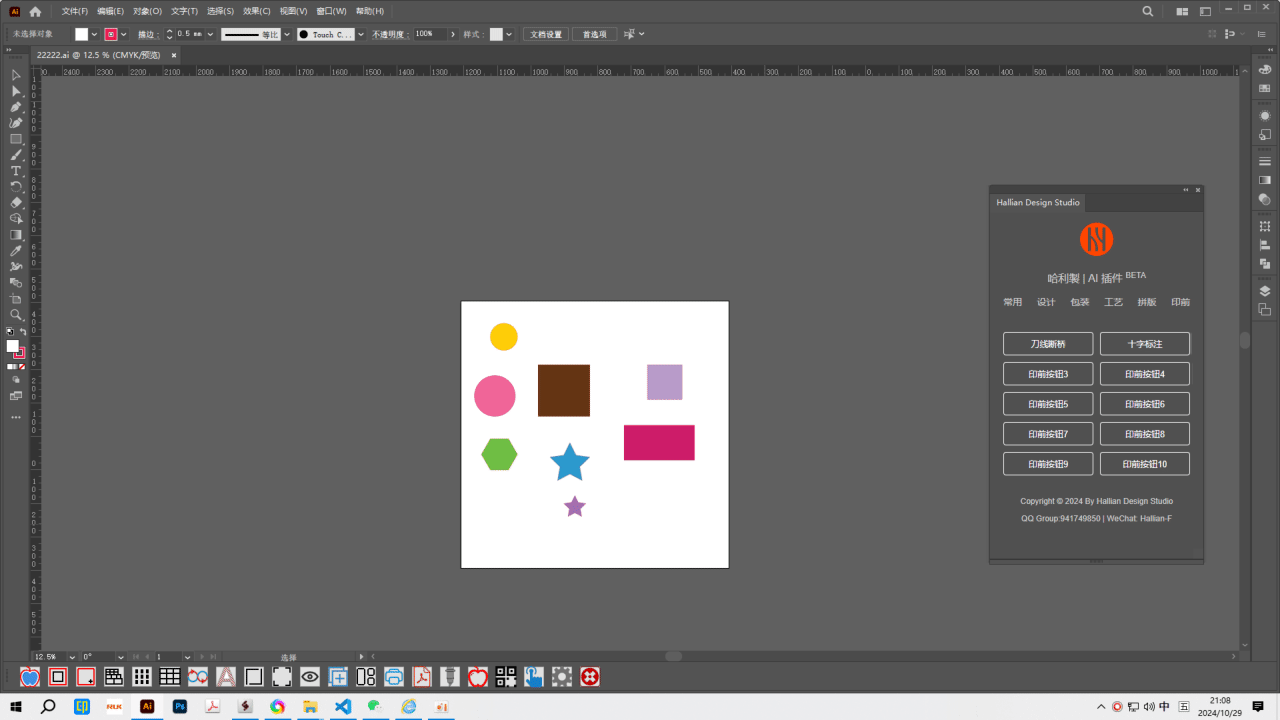Select the Eyedropper tool
Screen dimensions: 1280x720
[x=16, y=250]
